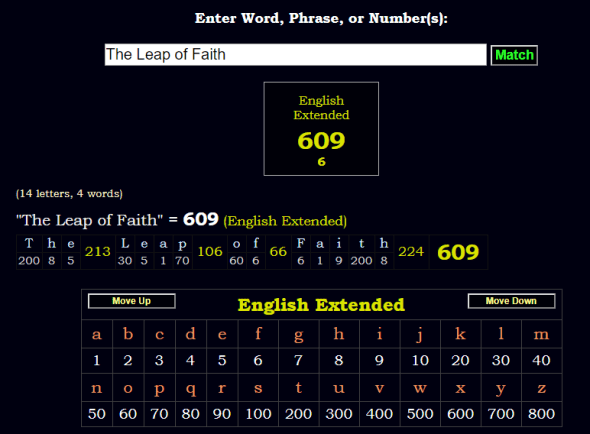Click letter 'v' in cipher table
The height and width of the screenshot is (434, 590).
[379, 388]
